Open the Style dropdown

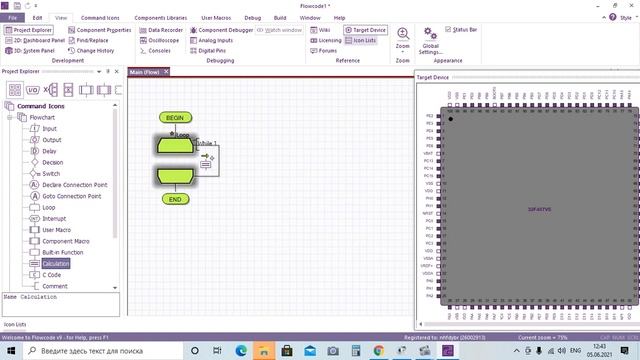[x=629, y=18]
